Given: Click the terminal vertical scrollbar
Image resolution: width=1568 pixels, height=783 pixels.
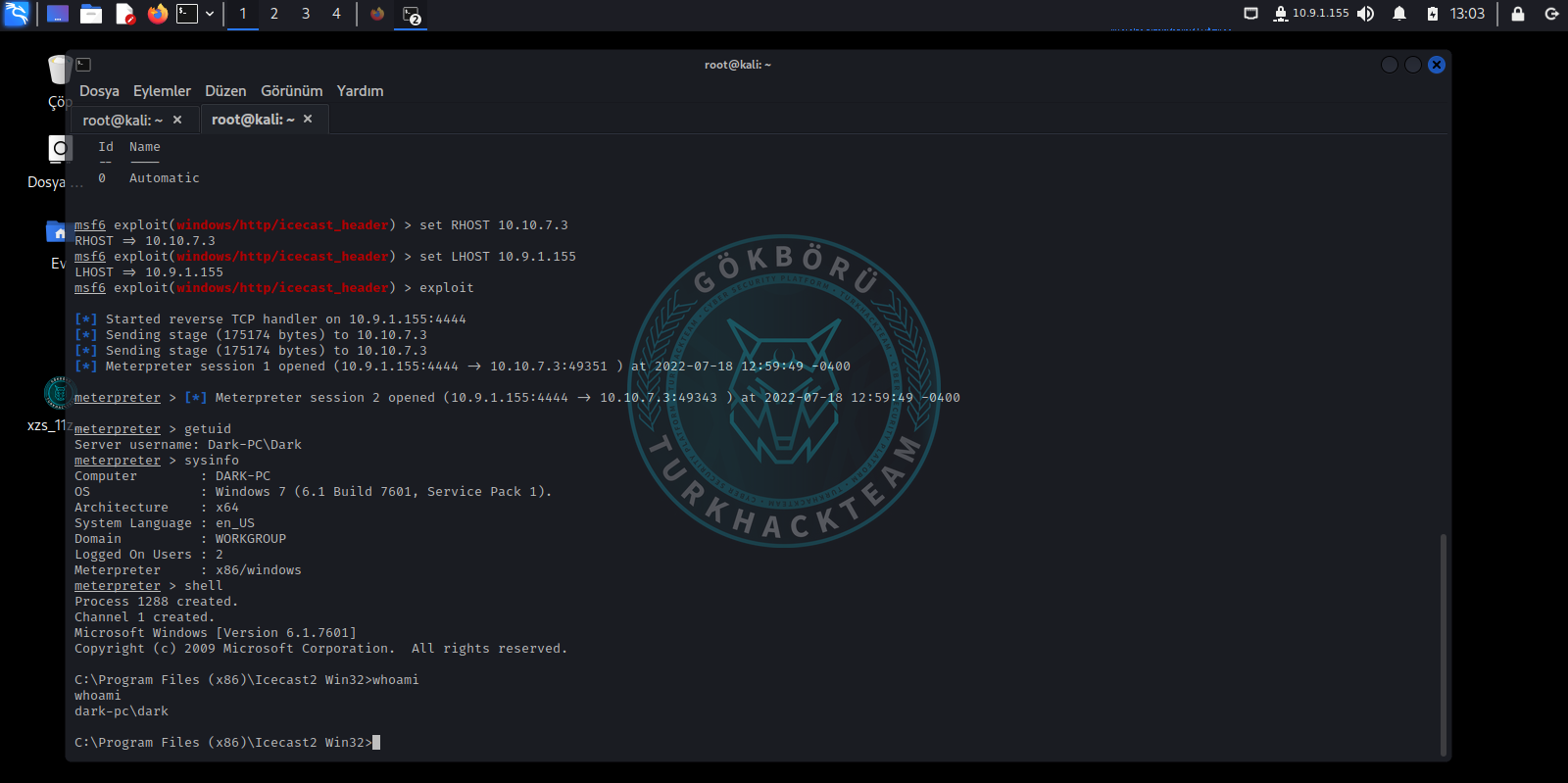Looking at the screenshot, I should (x=1444, y=645).
